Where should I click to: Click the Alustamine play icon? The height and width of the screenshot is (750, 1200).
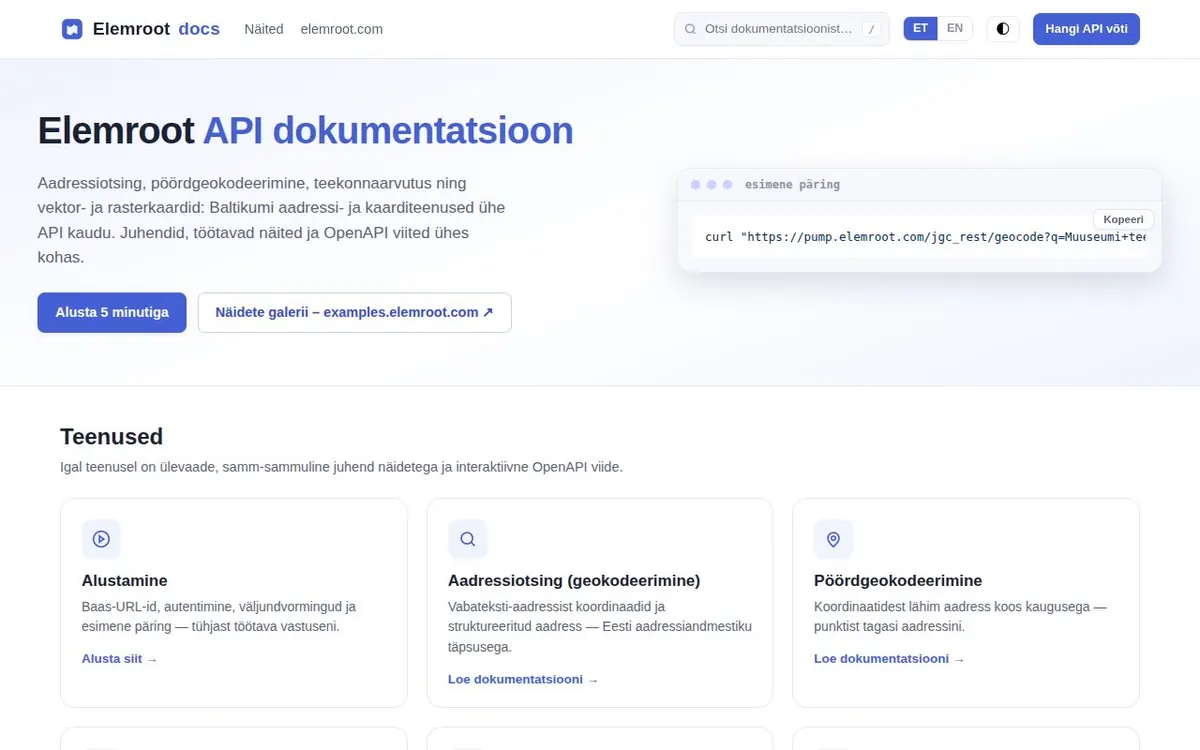tap(101, 539)
